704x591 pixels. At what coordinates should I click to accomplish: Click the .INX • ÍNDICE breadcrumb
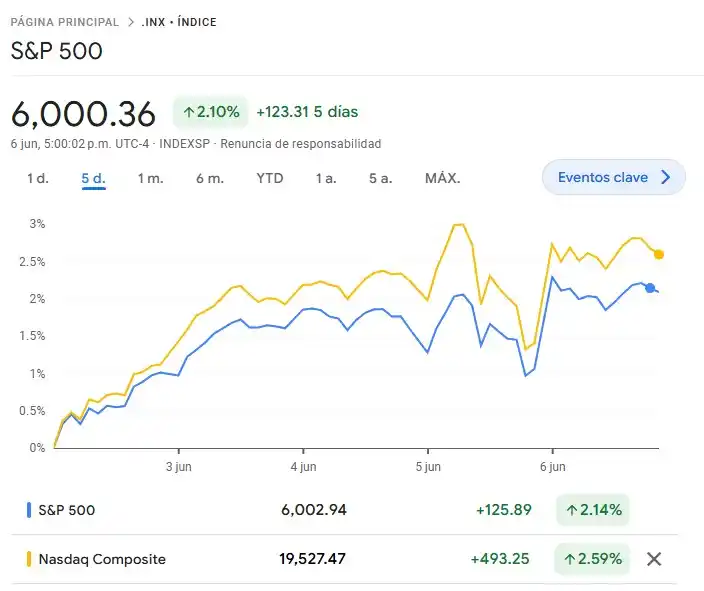(179, 22)
